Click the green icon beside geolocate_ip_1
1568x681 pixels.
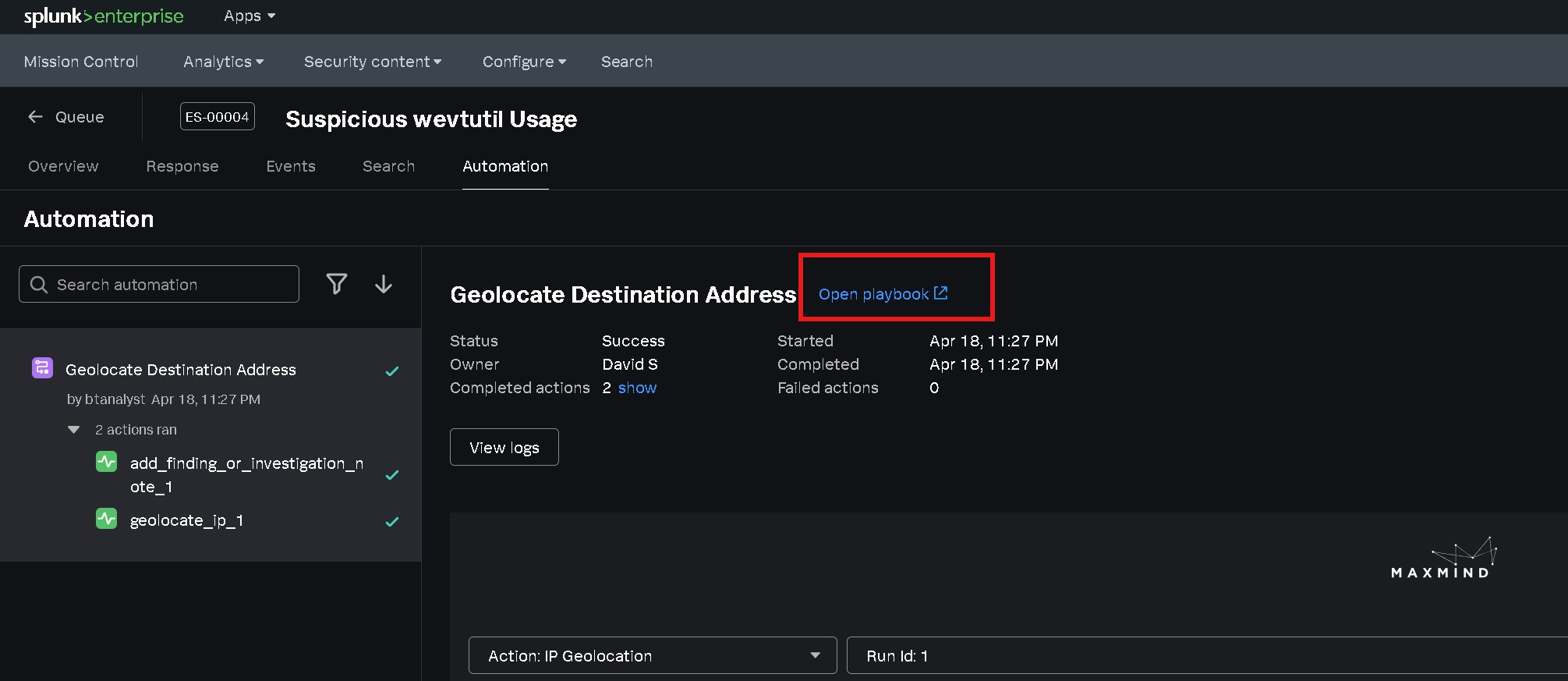(107, 519)
